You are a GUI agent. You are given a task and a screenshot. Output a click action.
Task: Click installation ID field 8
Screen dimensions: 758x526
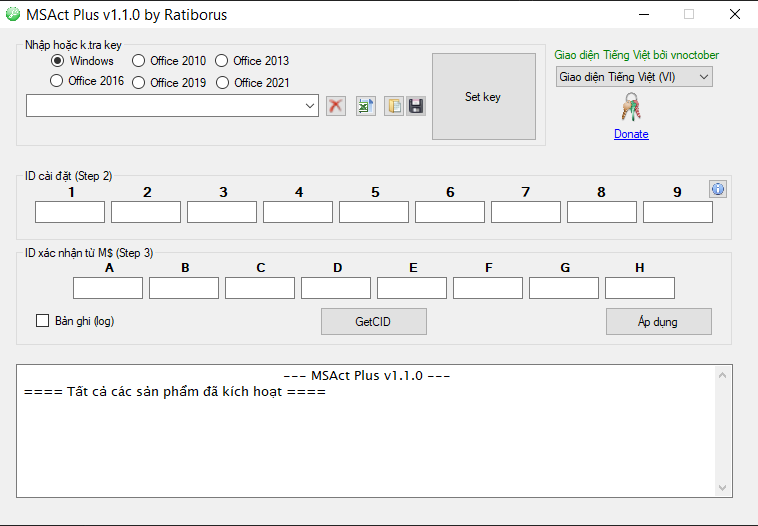tap(602, 212)
